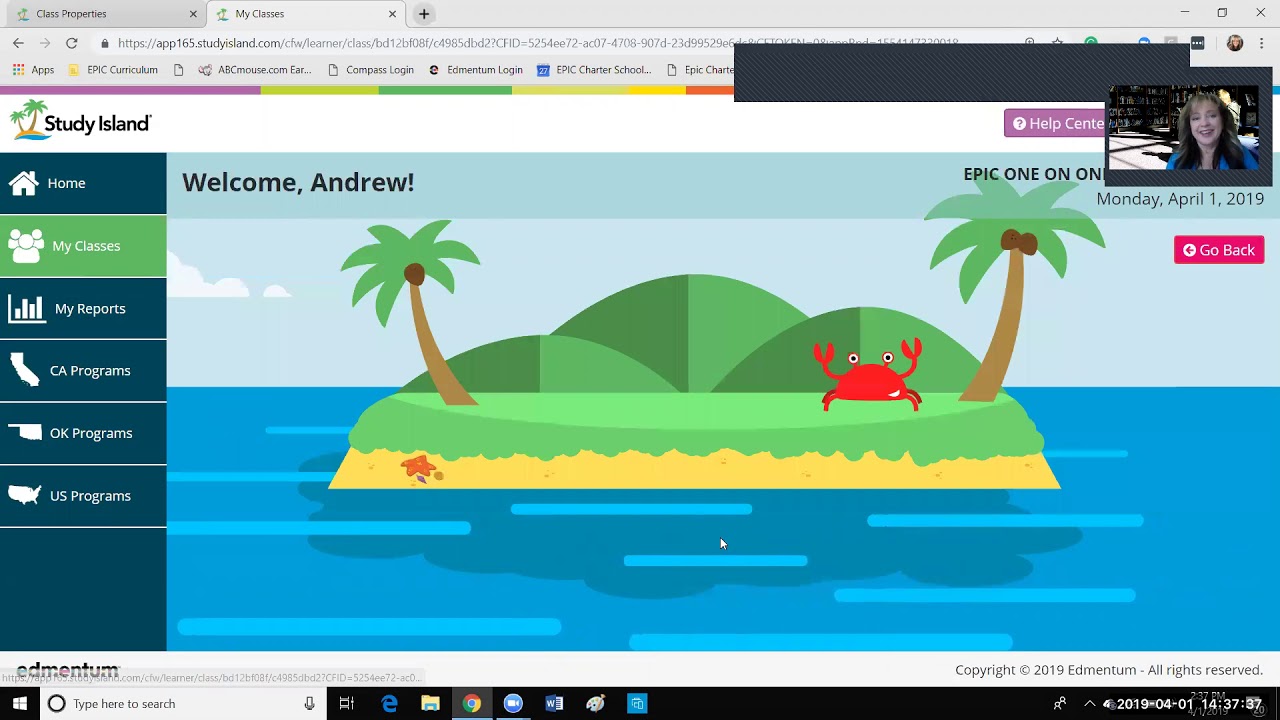
Task: Open the Help Center button
Action: click(x=1056, y=124)
